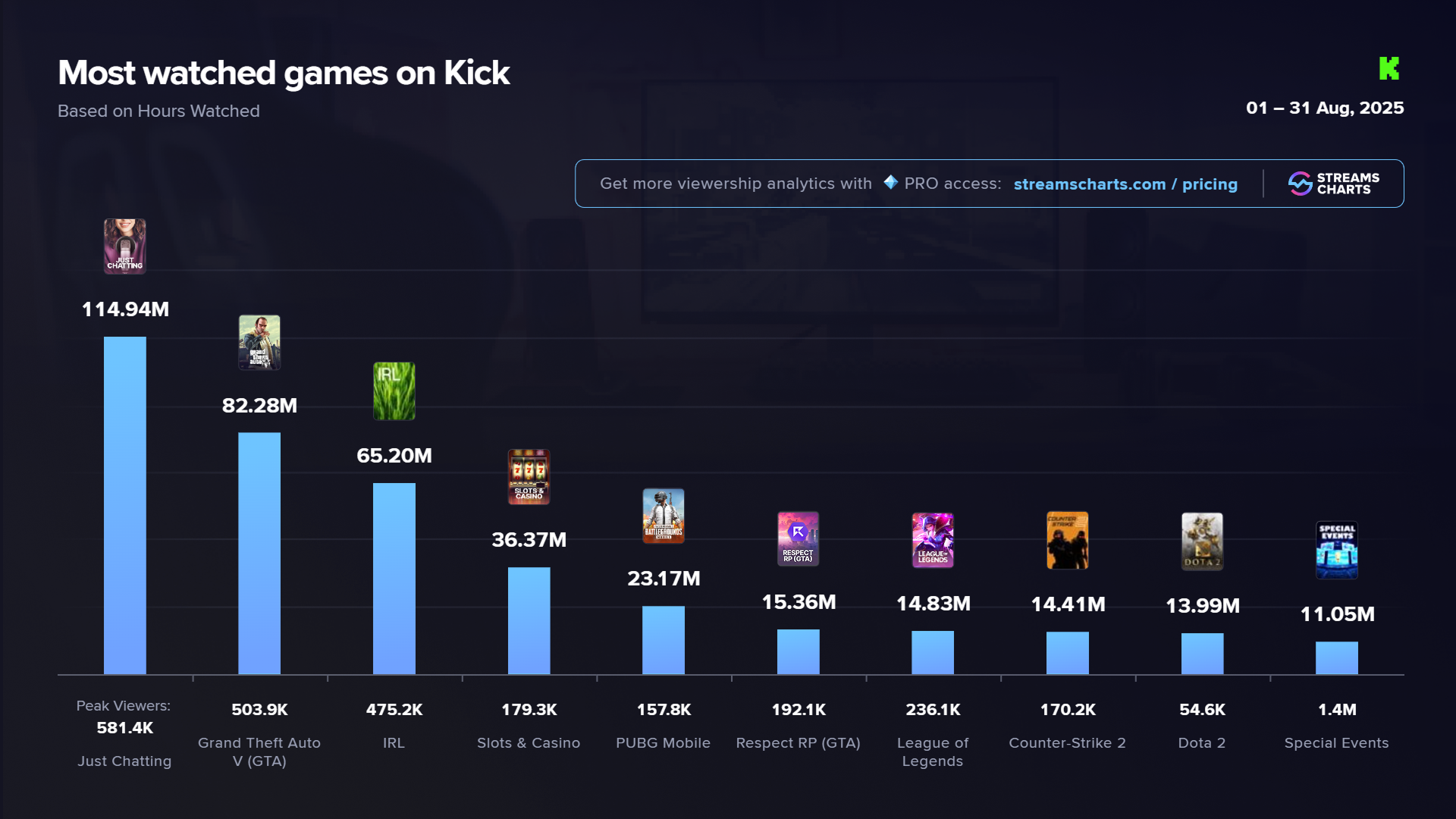1456x819 pixels.
Task: Open the PUBG Mobile cover icon
Action: 664,516
